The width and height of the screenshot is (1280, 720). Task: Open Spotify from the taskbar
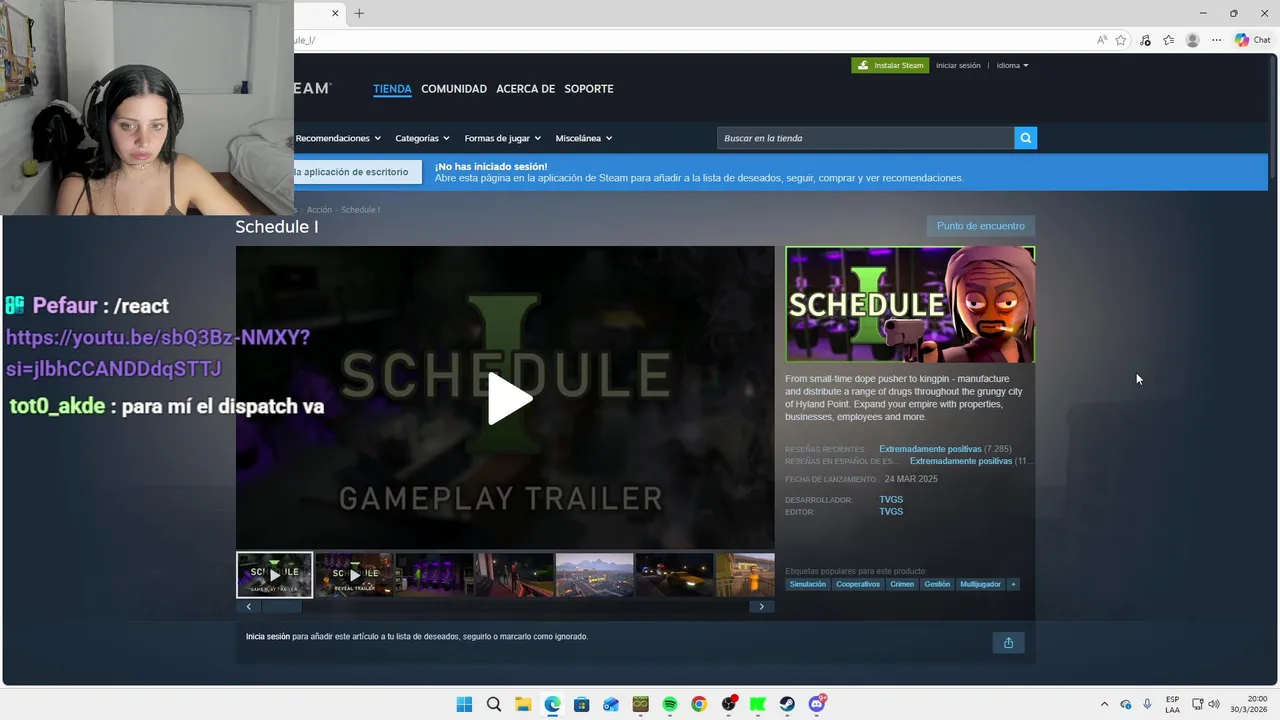(x=670, y=704)
